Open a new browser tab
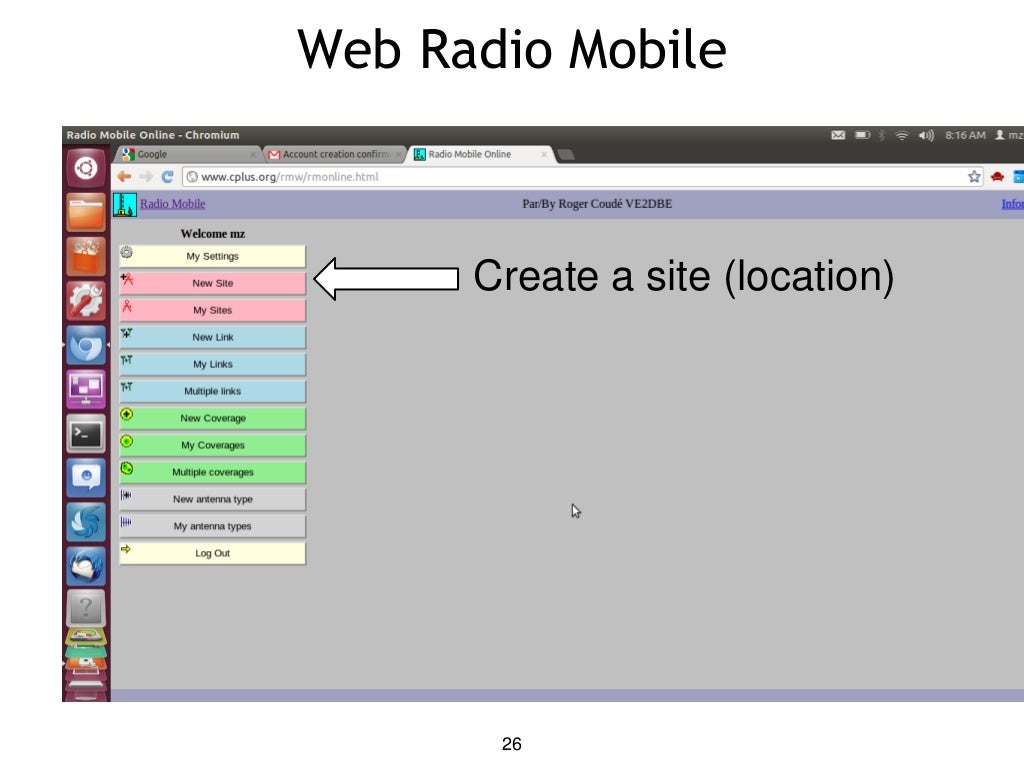The height and width of the screenshot is (769, 1024). [566, 155]
